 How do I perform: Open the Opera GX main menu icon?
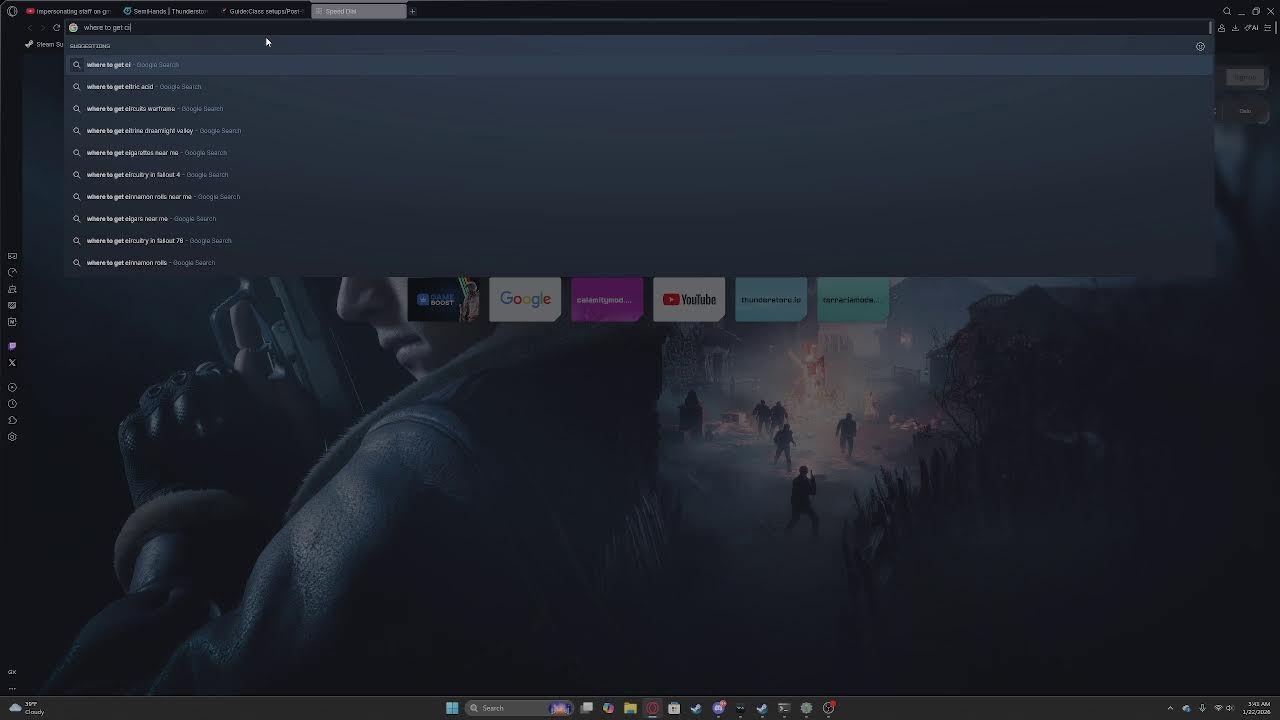pyautogui.click(x=12, y=11)
